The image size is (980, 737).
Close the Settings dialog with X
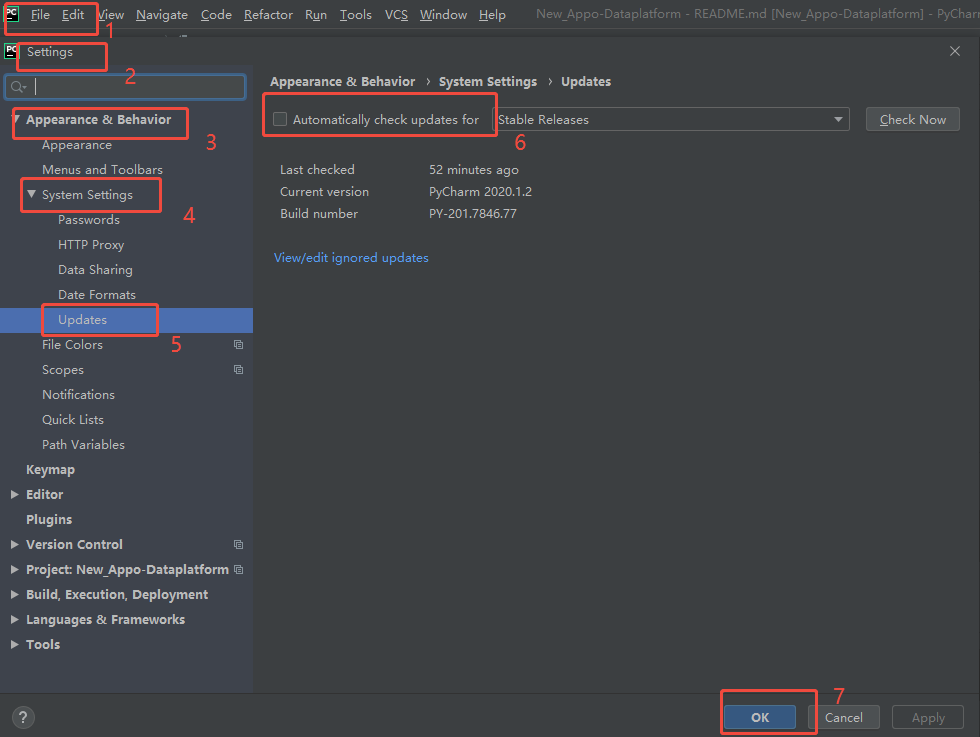[x=954, y=51]
